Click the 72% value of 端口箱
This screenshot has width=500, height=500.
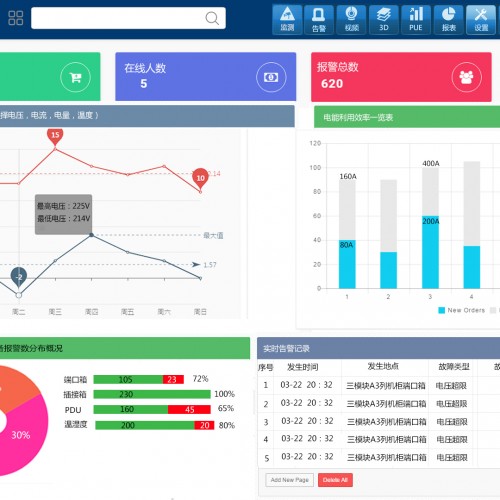pyautogui.click(x=200, y=379)
